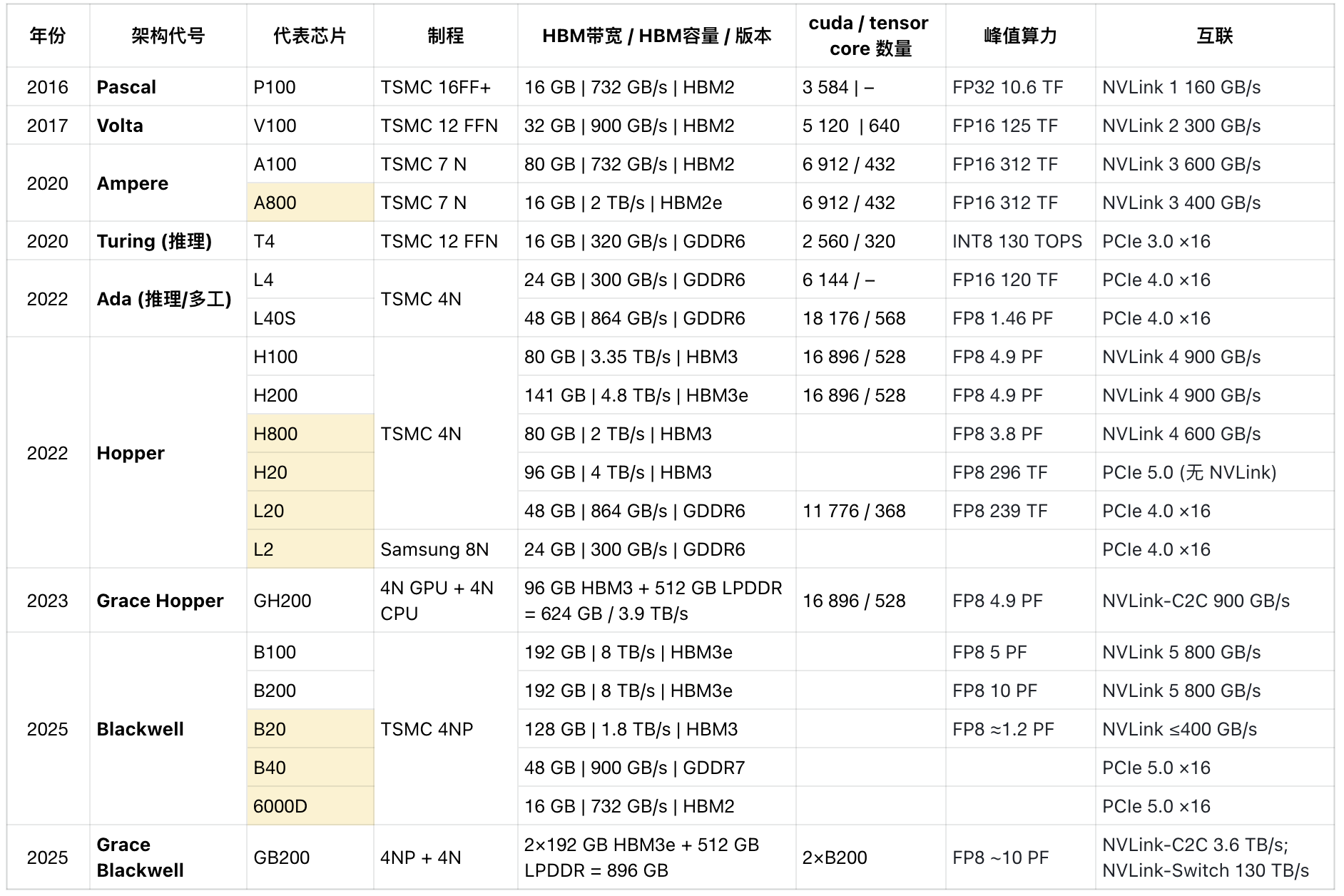
Task: Select the FP32 10.6 TF cell
Action: coord(1021,87)
